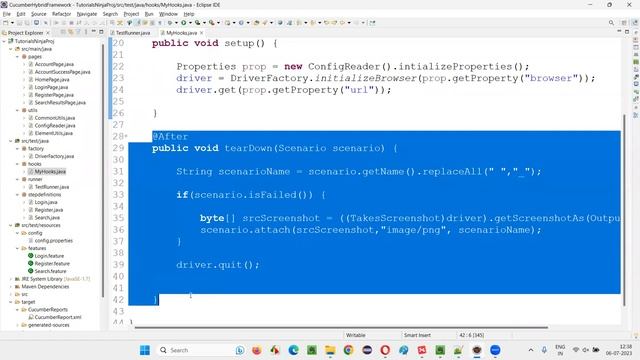Viewport: 640px width, 360px height.
Task: Click the Project Explorer vertical scrollbar
Action: click(x=102, y=171)
